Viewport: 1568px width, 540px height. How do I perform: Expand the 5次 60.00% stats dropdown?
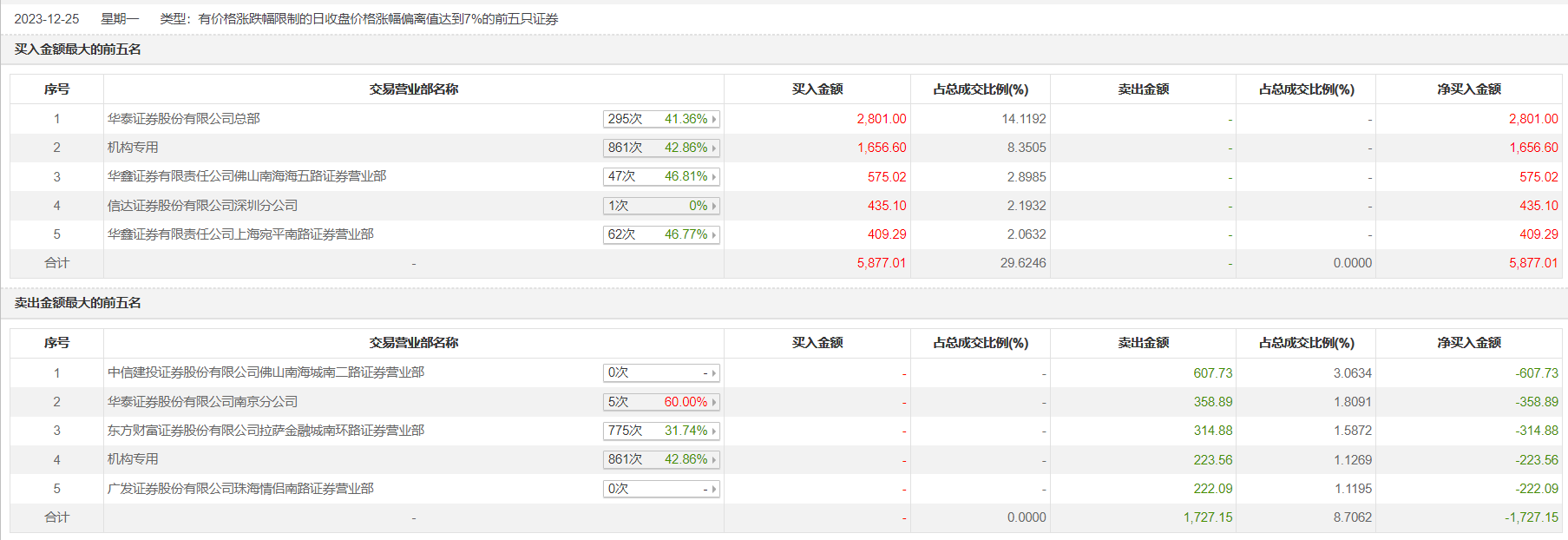(x=661, y=402)
